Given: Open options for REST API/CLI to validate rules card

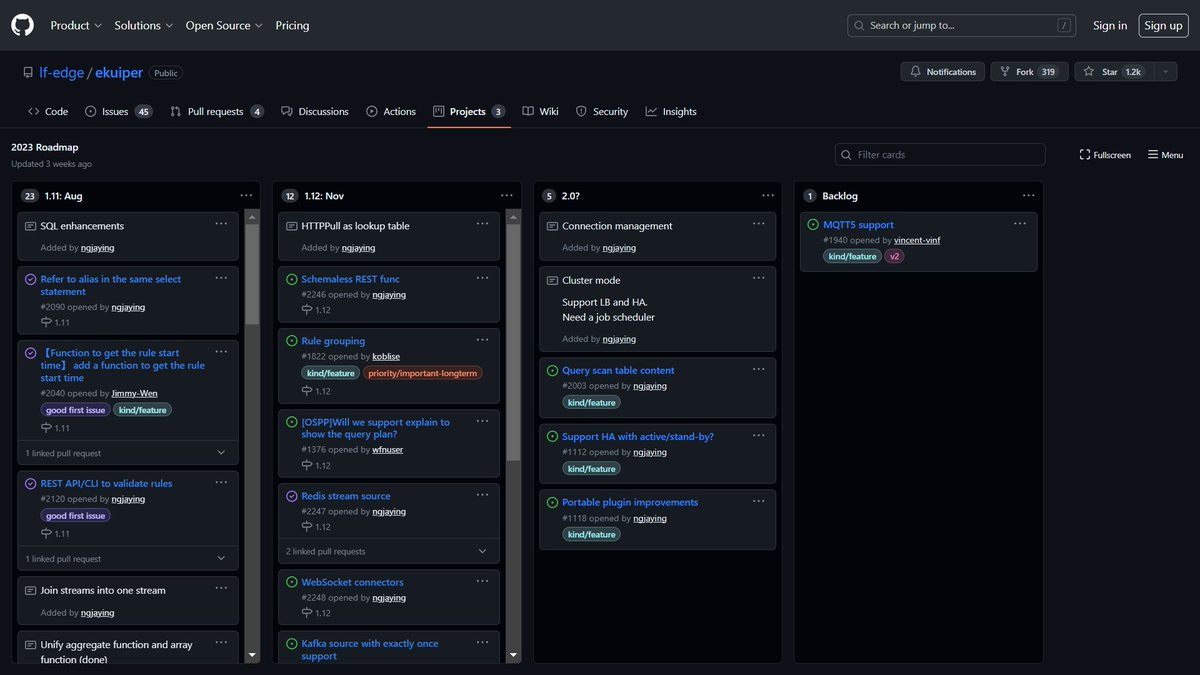Looking at the screenshot, I should [221, 481].
